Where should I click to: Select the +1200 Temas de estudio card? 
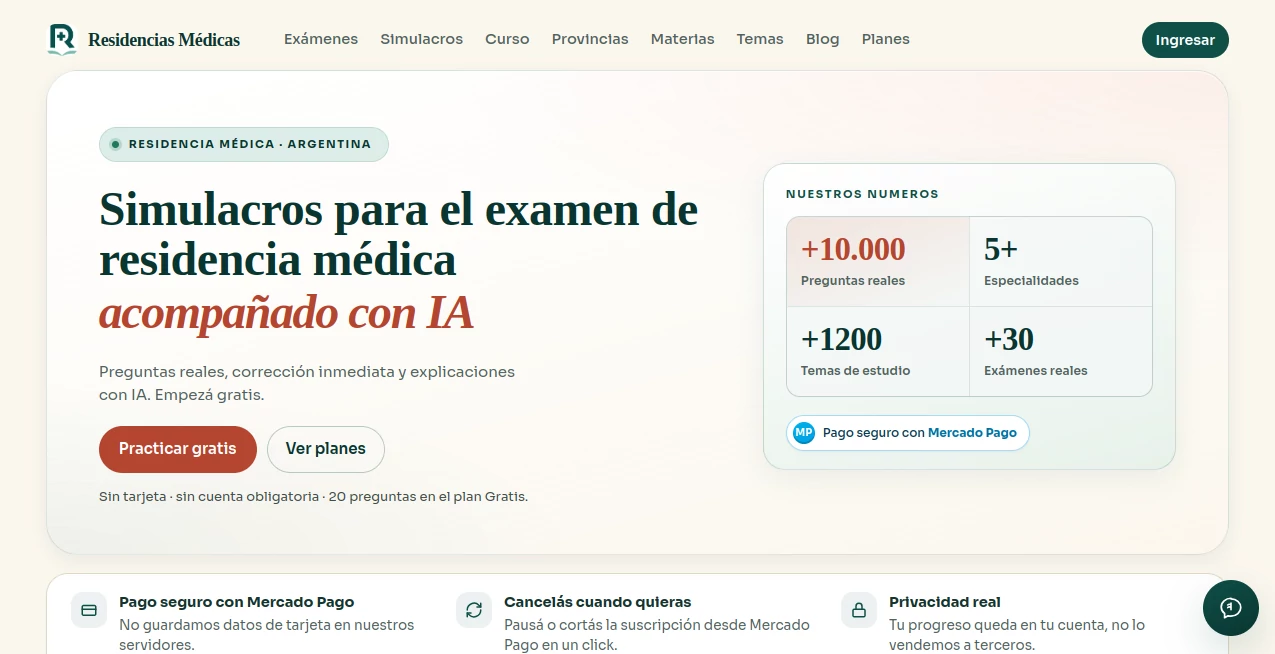878,352
